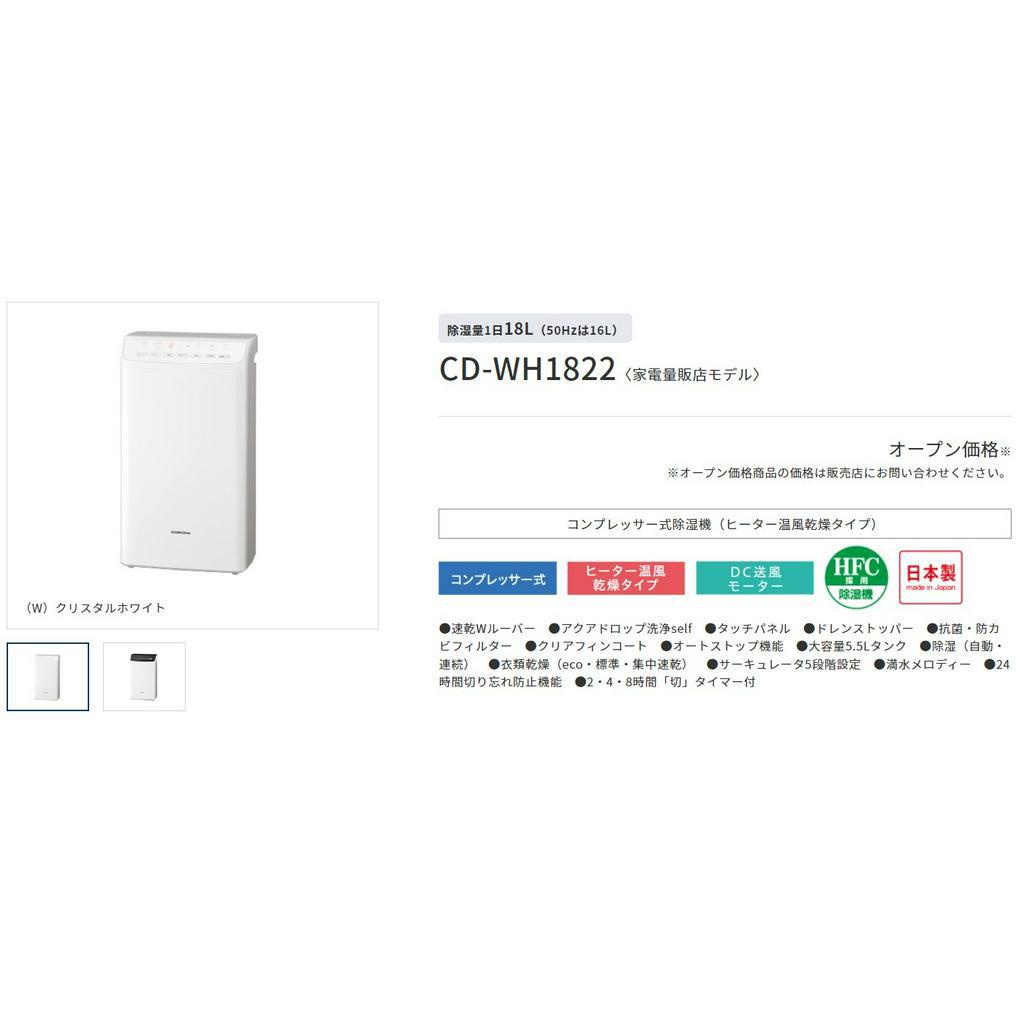Viewport: 1024px width, 1024px height.
Task: Click the コンプレッサー式除湿機 type box
Action: click(725, 524)
